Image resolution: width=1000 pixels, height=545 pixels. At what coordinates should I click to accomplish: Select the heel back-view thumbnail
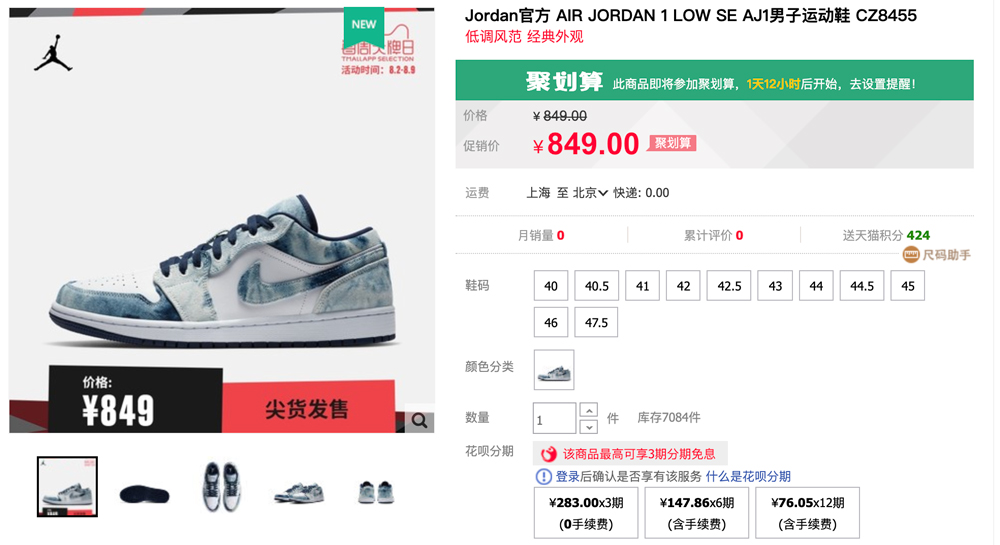376,492
